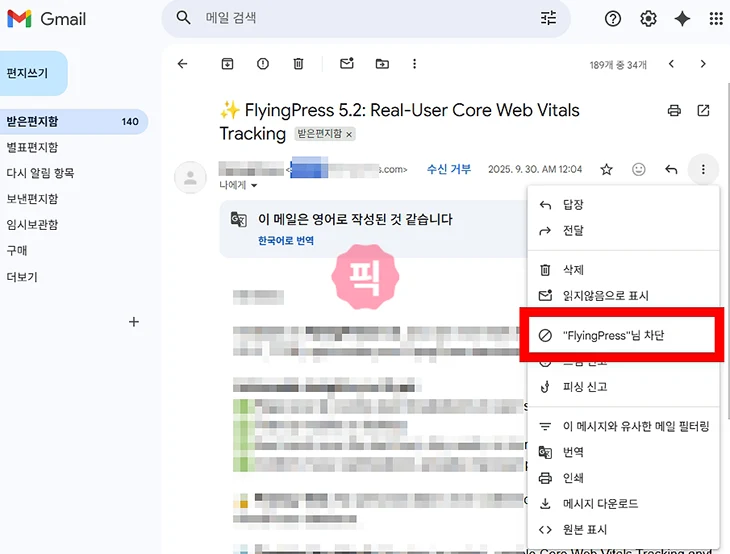This screenshot has height=554, width=730.
Task: Click 편지쓰기 compose button
Action: tap(34, 73)
